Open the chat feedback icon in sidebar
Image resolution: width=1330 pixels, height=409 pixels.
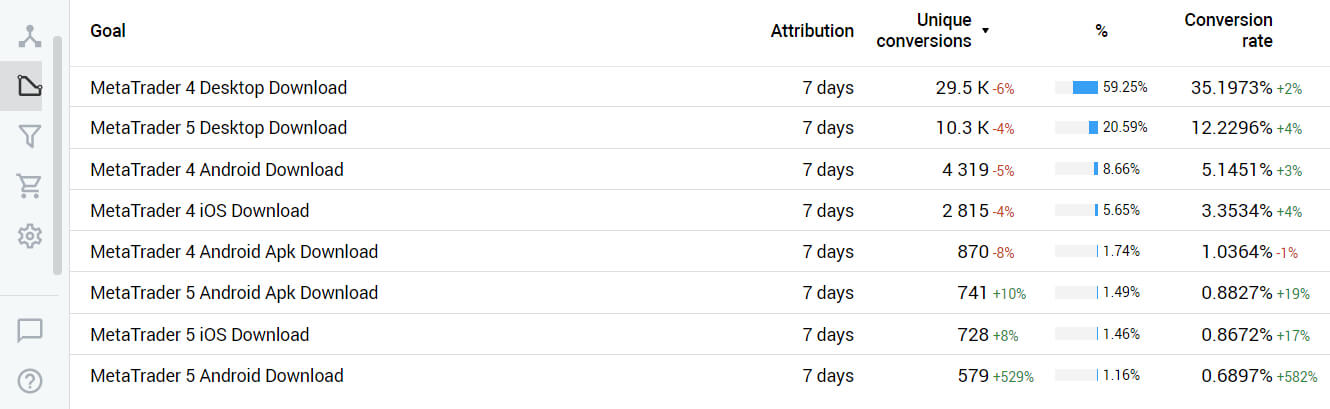coord(30,330)
